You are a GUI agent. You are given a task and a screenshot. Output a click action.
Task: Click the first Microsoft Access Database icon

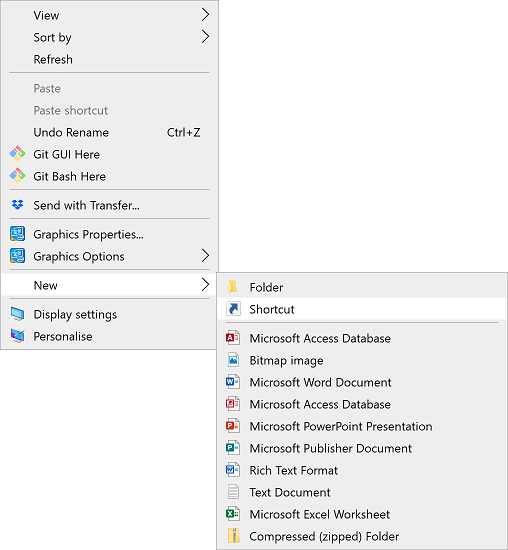click(x=233, y=338)
